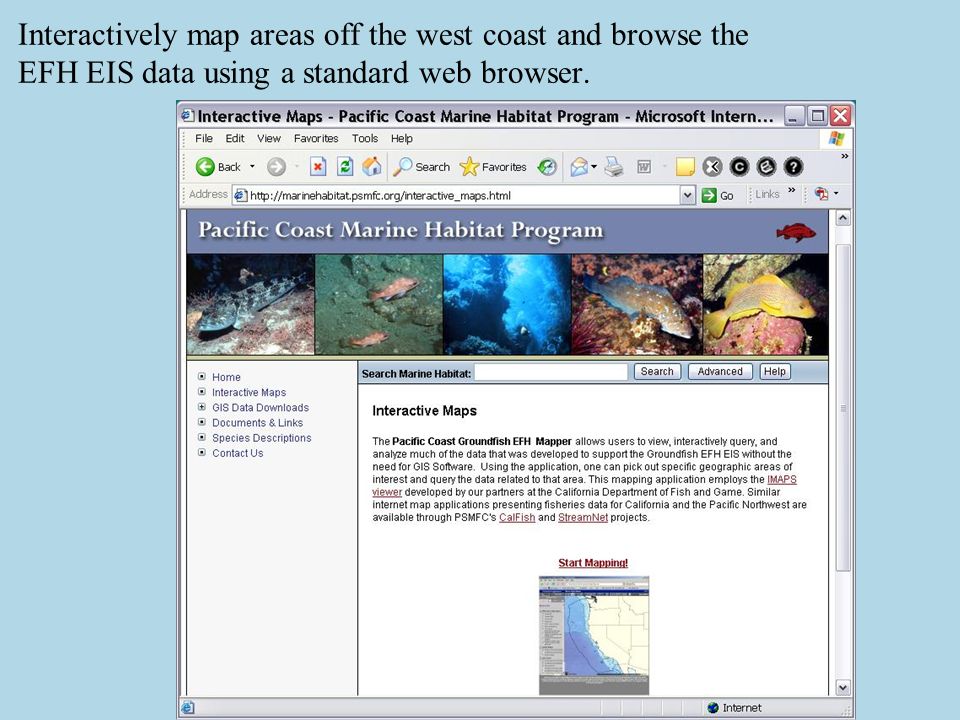The image size is (960, 720).
Task: Open Forward button history dropdown arrow
Action: 297,167
